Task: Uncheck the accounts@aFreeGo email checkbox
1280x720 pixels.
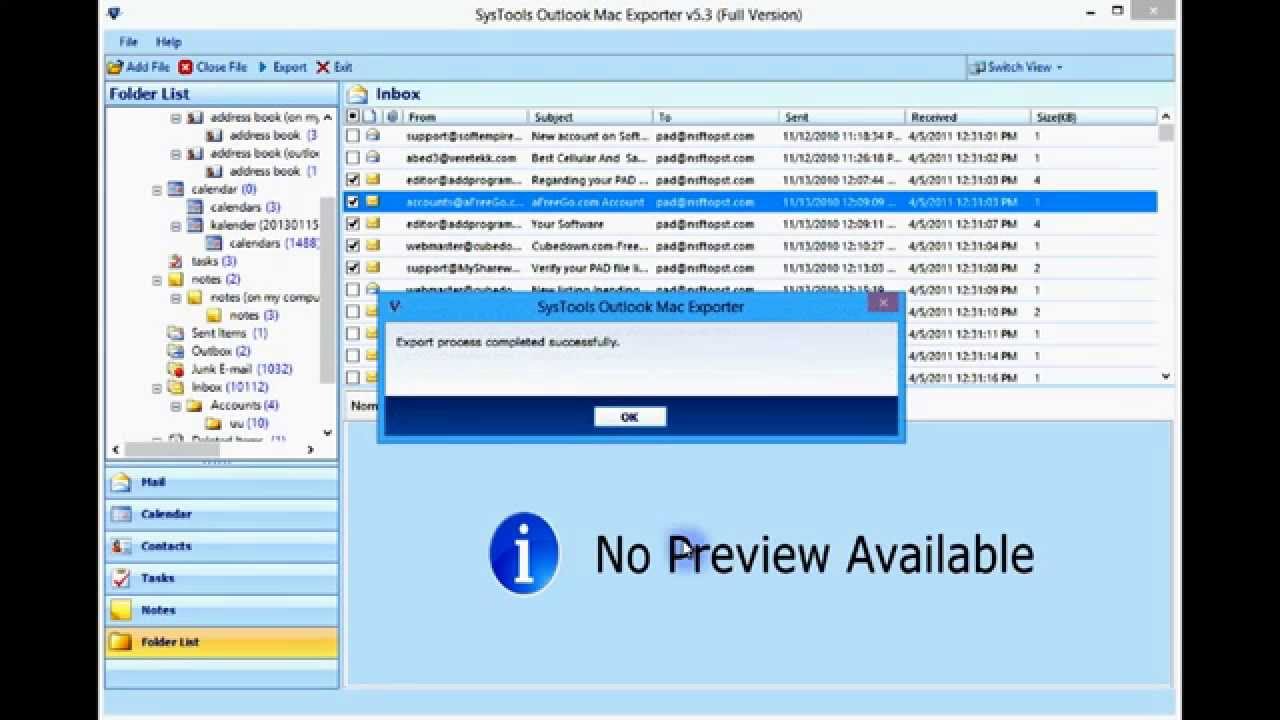Action: [353, 201]
